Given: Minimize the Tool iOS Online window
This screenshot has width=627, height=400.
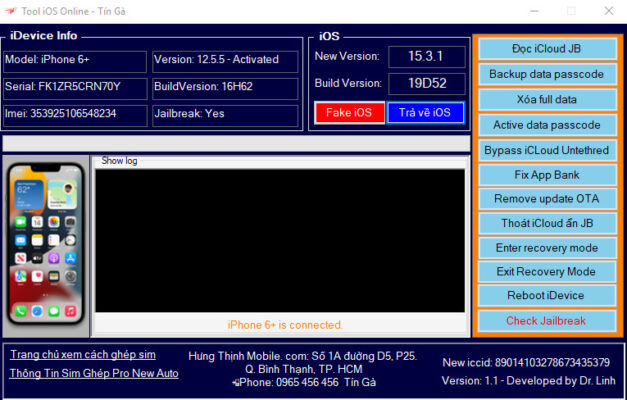Looking at the screenshot, I should (534, 11).
